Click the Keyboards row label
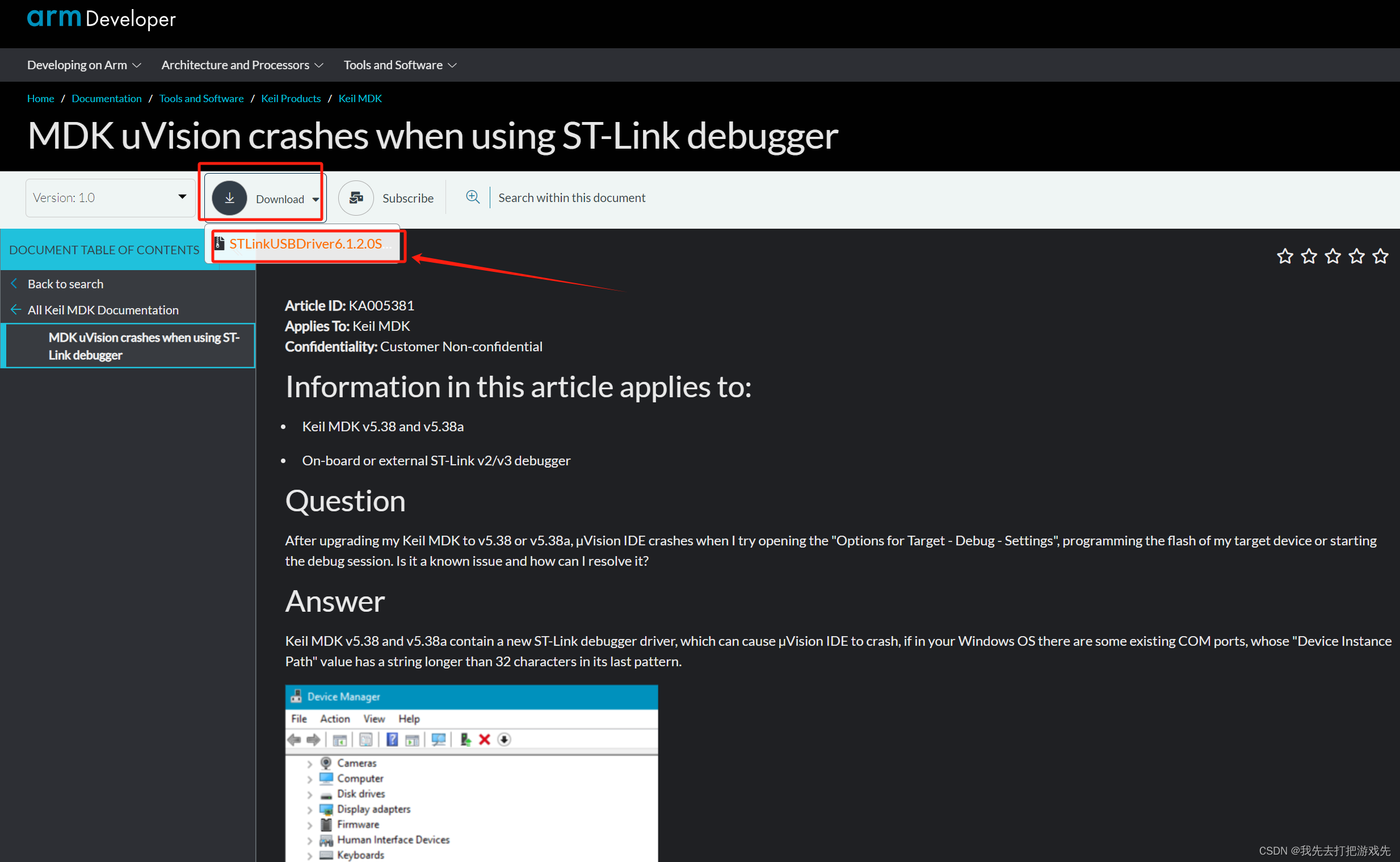Screen dimensions: 1400x862 pos(360,855)
